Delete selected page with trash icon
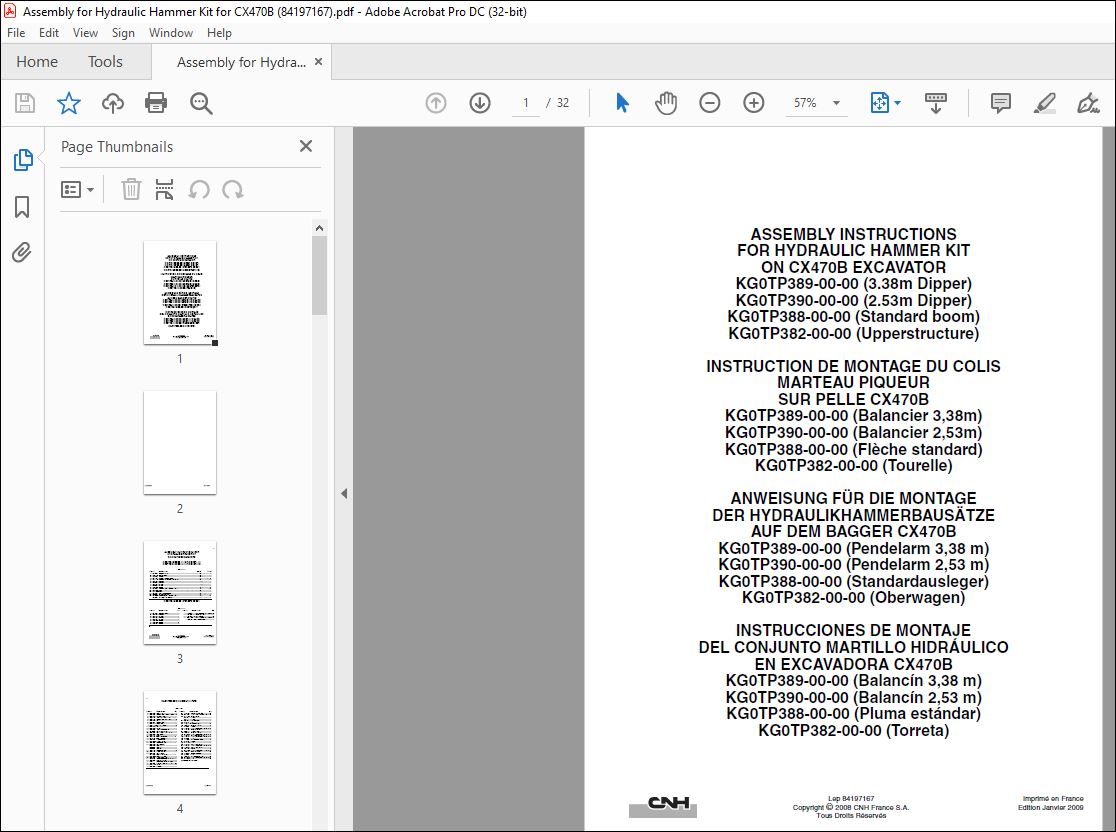Viewport: 1116px width, 832px height. coord(131,189)
